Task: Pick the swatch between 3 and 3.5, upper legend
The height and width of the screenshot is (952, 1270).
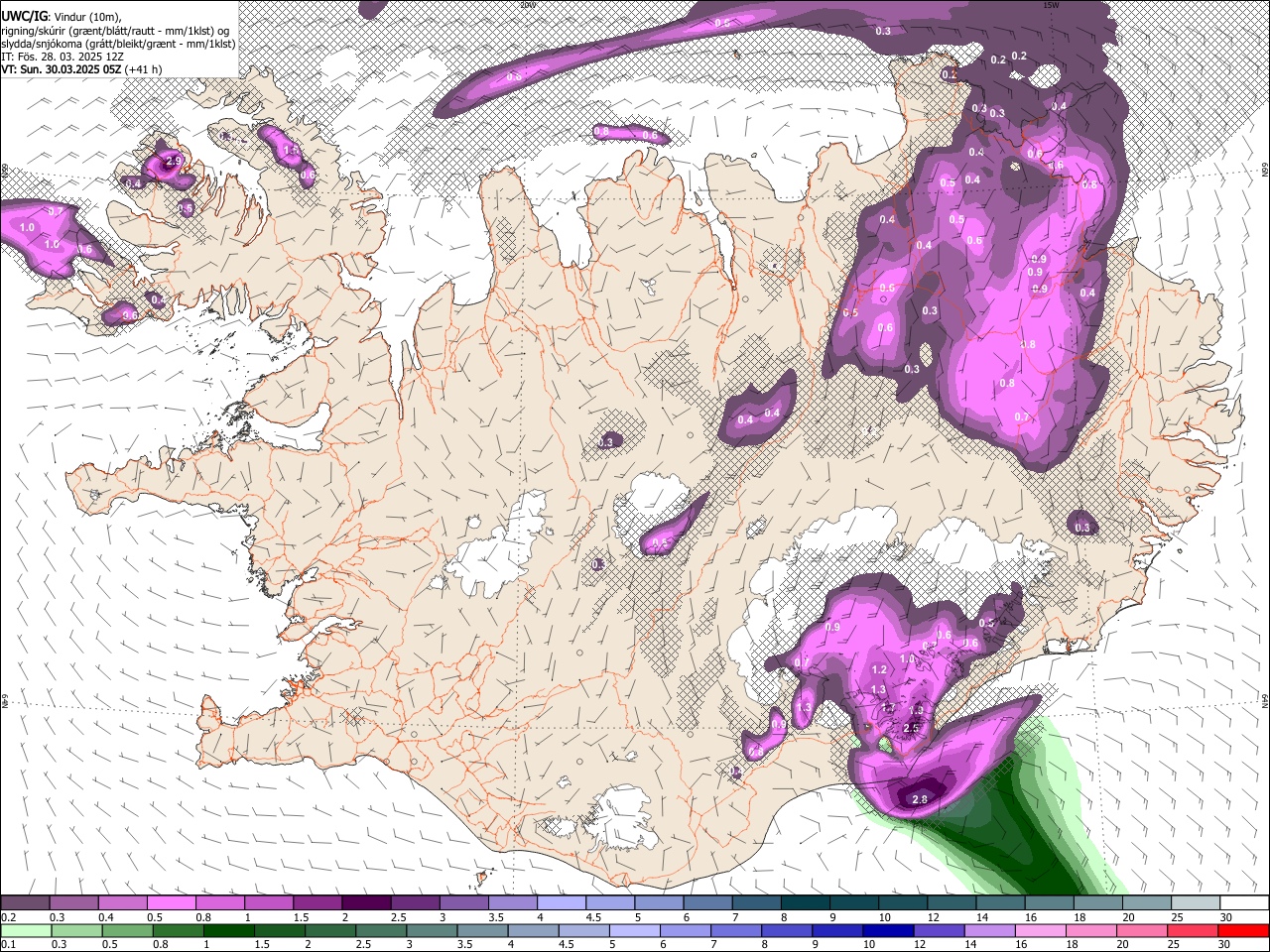Action: pyautogui.click(x=465, y=903)
